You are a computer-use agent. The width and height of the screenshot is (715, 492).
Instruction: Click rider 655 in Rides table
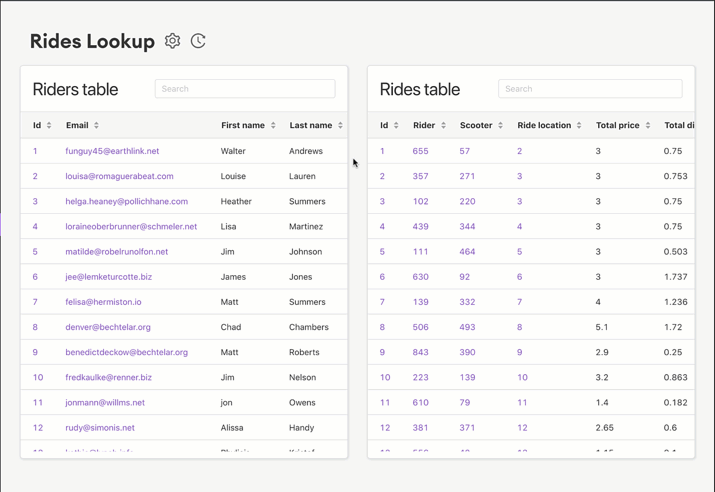[x=420, y=151]
